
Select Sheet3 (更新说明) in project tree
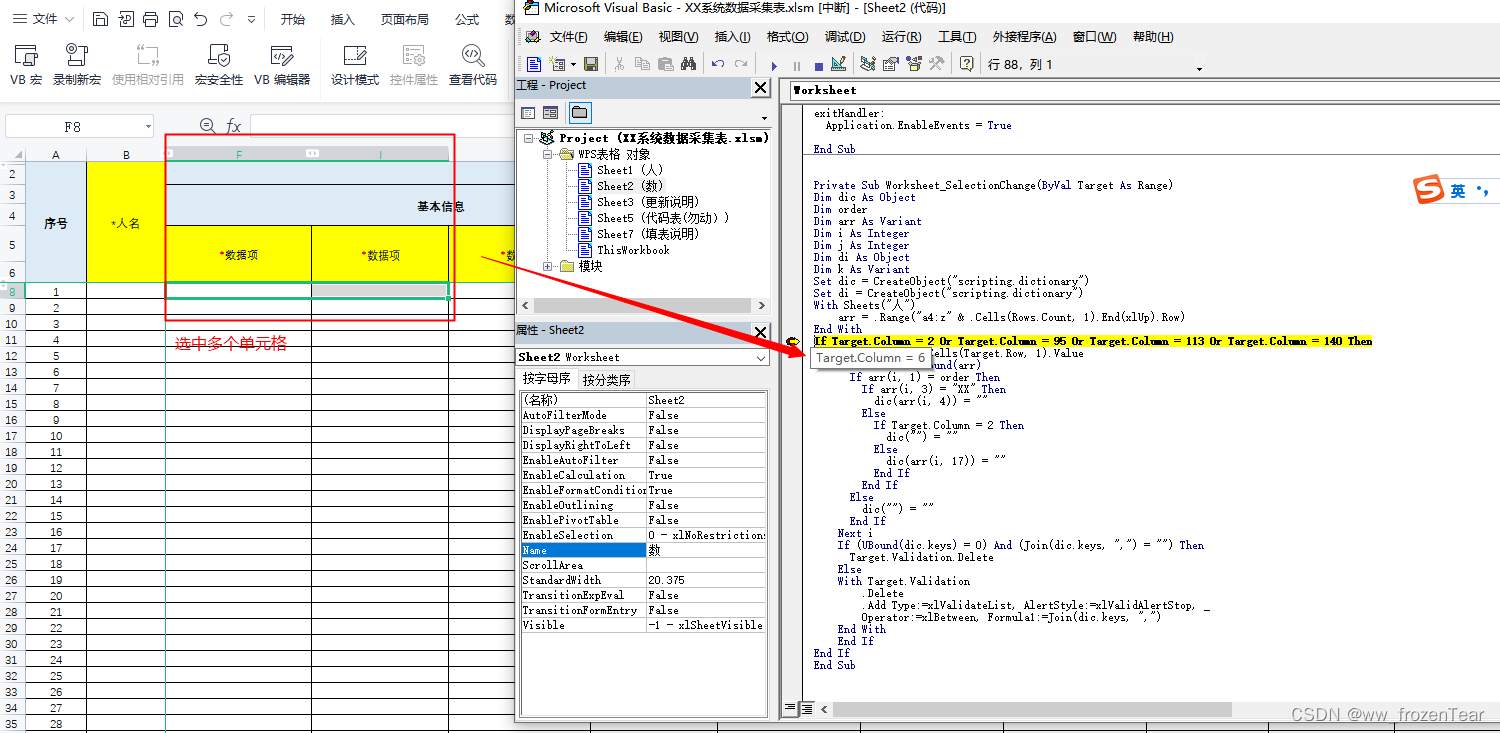pyautogui.click(x=648, y=202)
